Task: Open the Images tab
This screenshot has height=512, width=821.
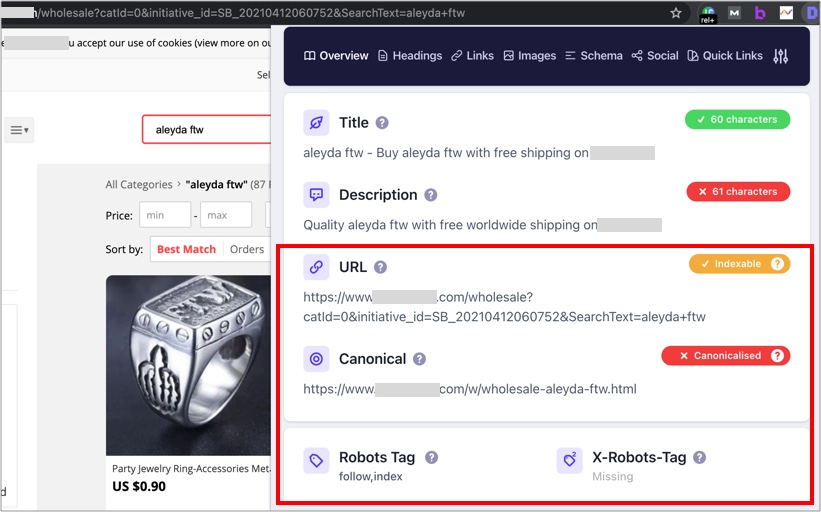Action: click(x=529, y=55)
